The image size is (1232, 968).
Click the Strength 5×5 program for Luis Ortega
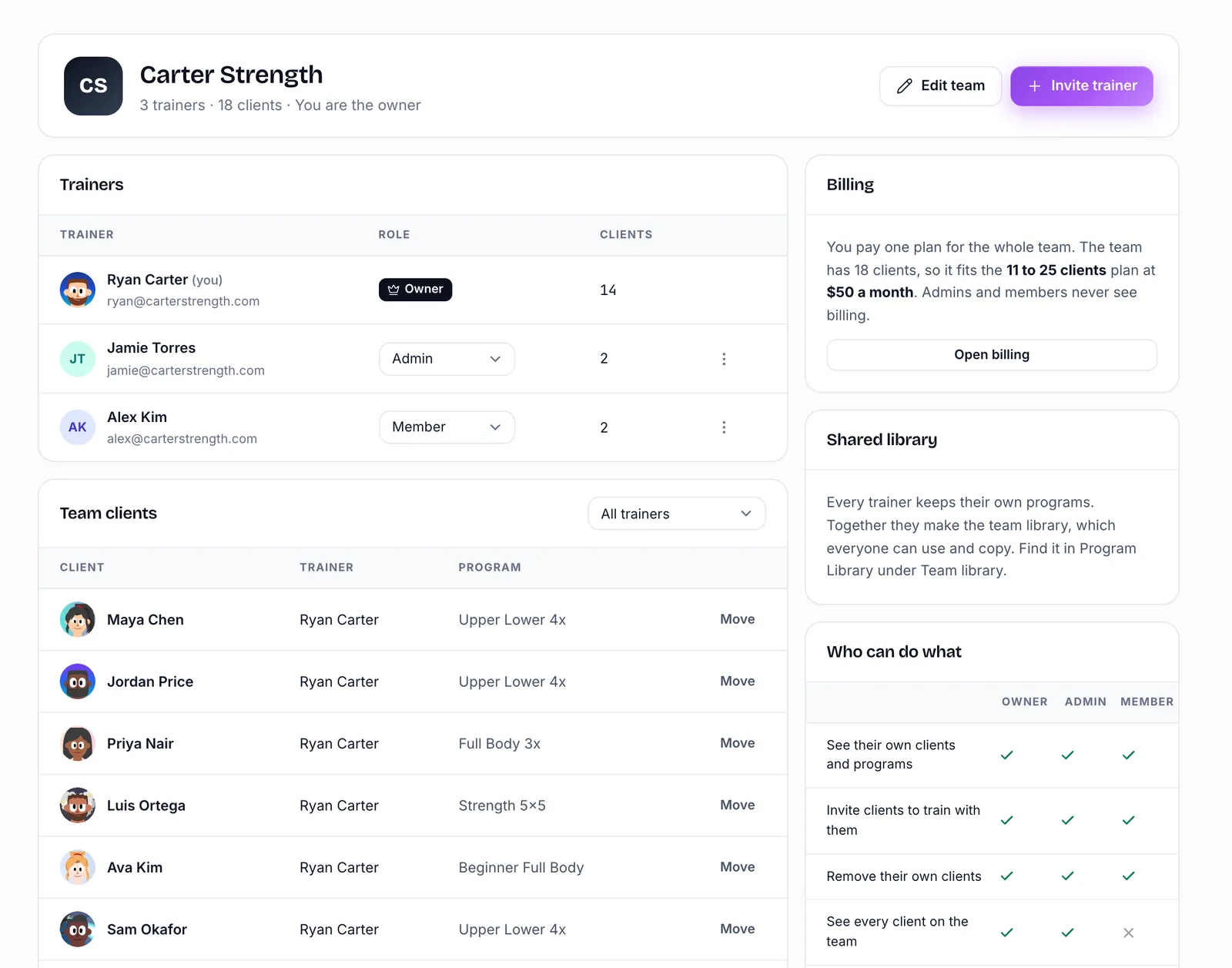[502, 806]
